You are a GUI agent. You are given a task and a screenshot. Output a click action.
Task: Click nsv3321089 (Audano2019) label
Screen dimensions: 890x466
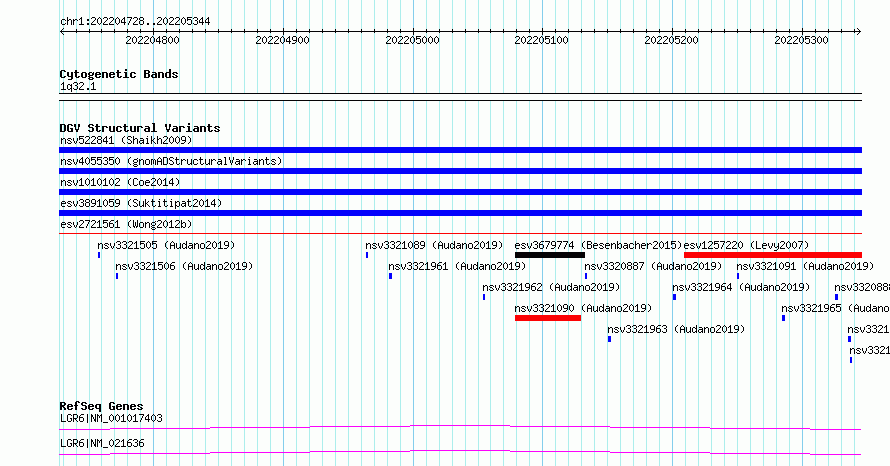click(x=434, y=245)
